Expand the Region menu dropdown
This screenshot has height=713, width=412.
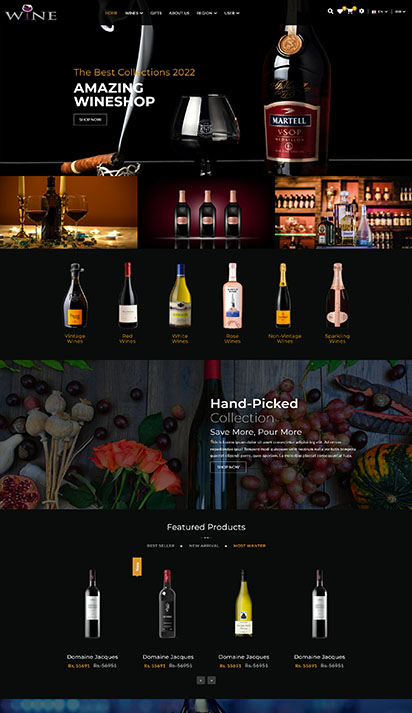click(206, 13)
